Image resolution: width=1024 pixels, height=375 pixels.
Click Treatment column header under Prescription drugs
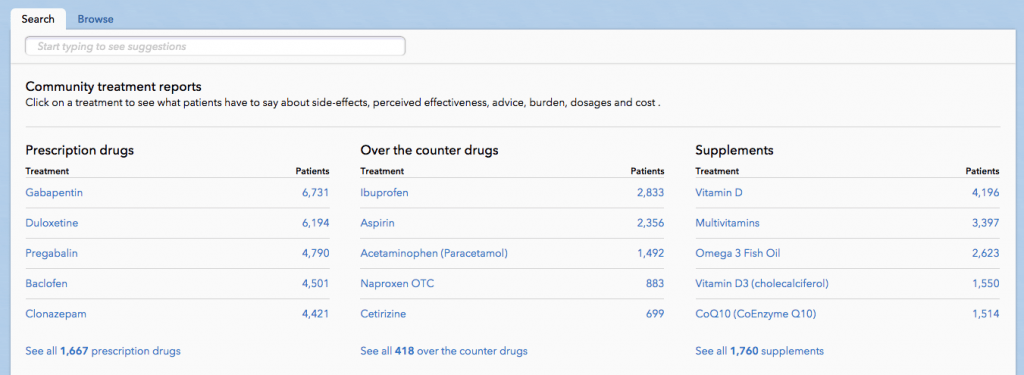click(x=47, y=171)
